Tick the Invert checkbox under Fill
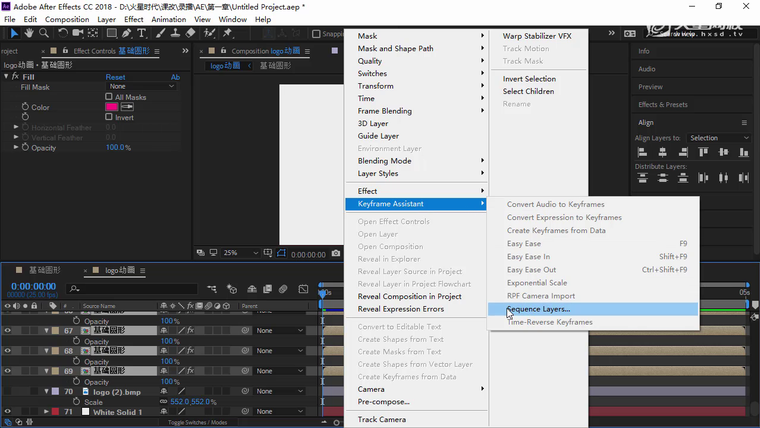Viewport: 760px width, 428px height. (x=110, y=117)
